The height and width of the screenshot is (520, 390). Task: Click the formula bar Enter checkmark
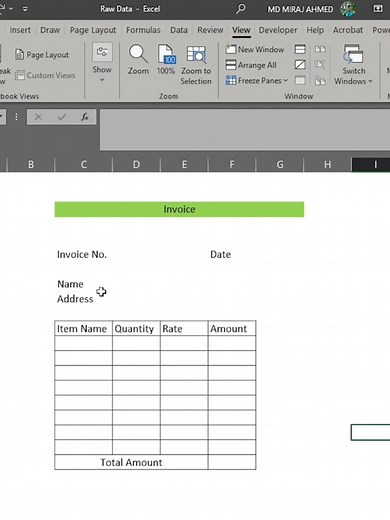point(62,117)
